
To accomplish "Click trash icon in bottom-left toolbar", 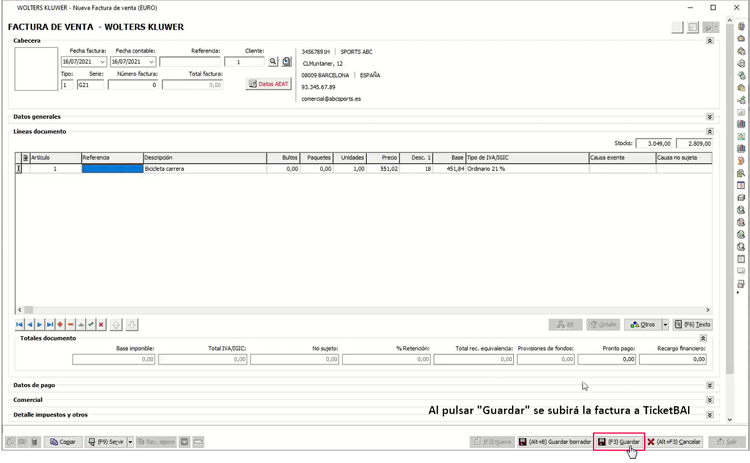I will pyautogui.click(x=34, y=442).
